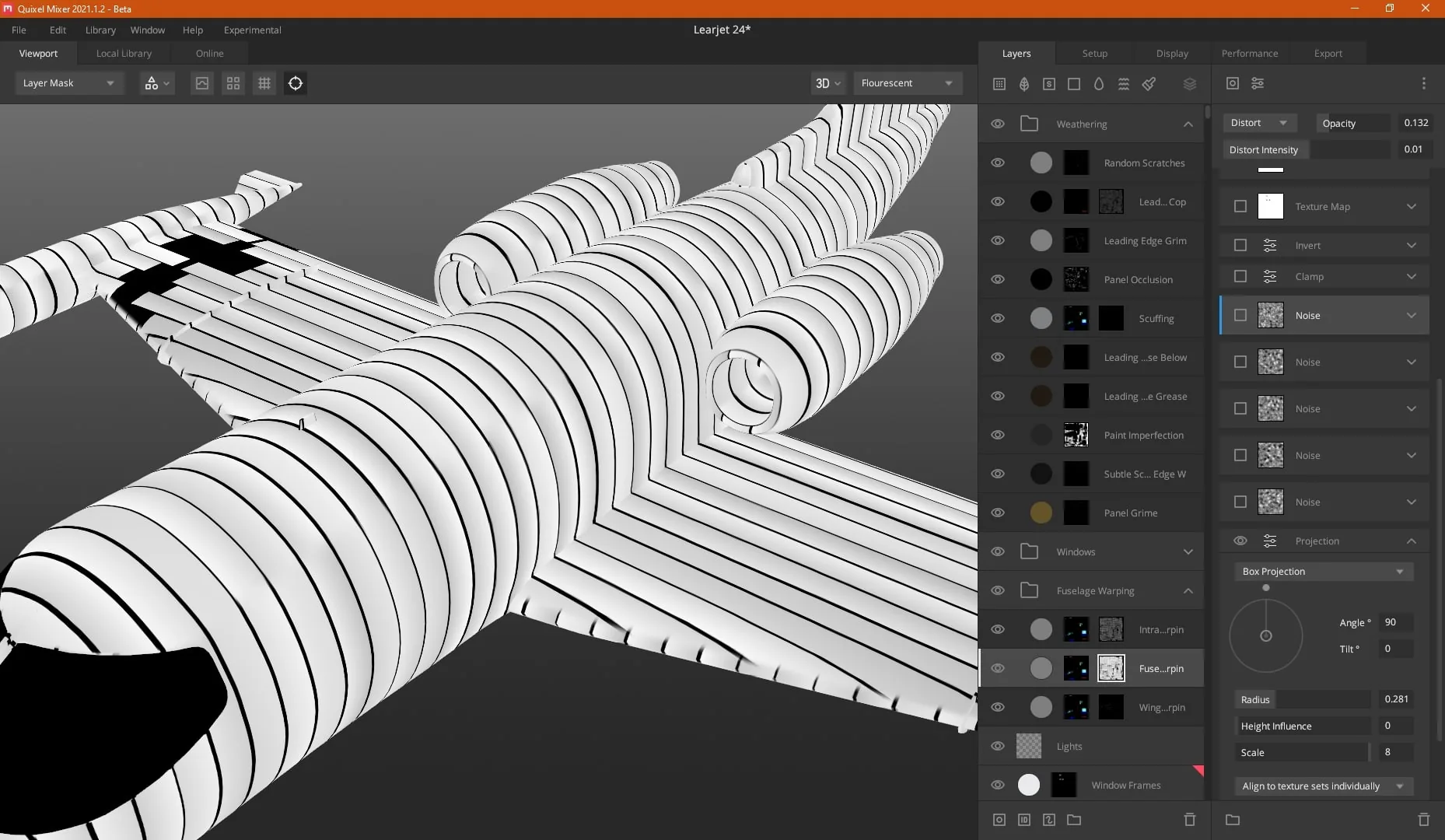
Task: Enable the Invert modifier checkbox
Action: [1240, 245]
